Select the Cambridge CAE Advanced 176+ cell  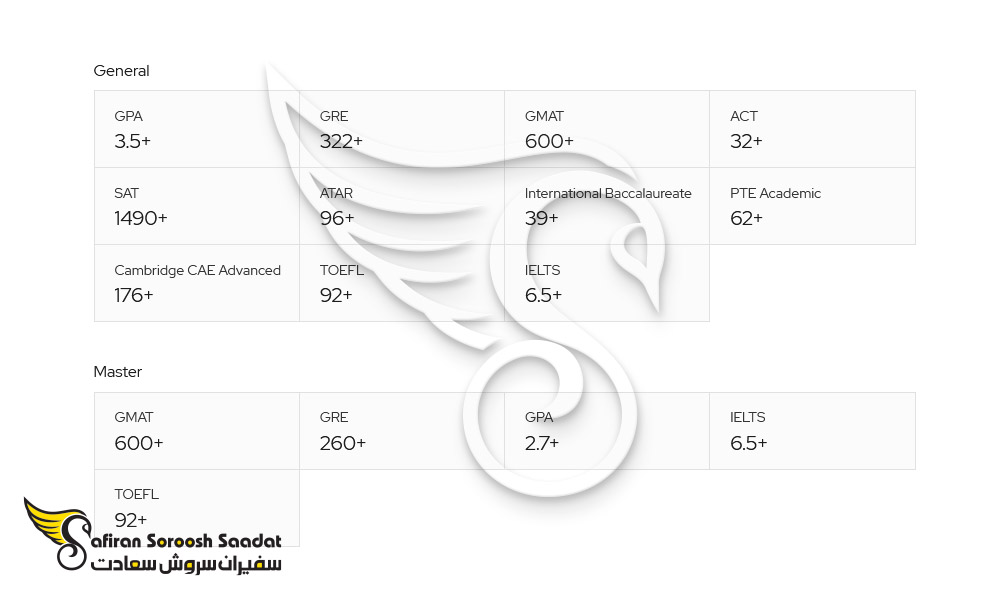tap(197, 283)
